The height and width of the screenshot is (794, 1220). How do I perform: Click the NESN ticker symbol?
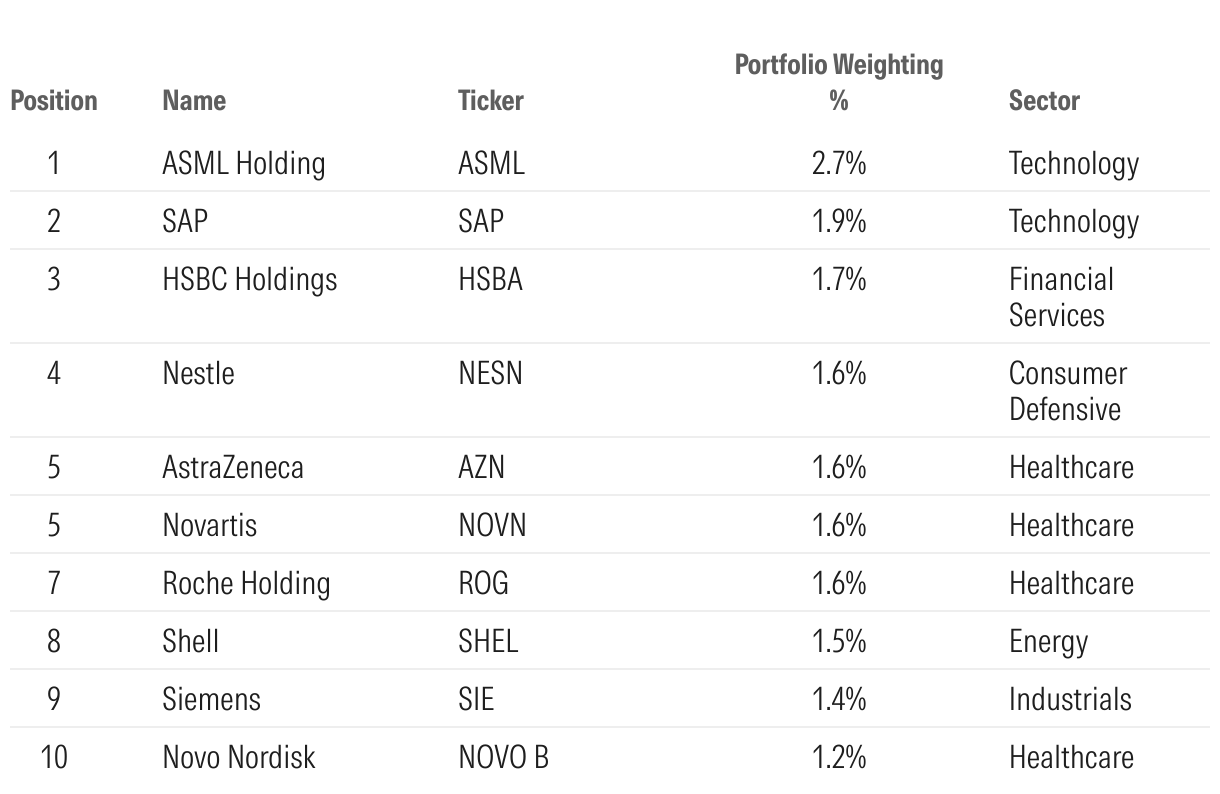point(490,373)
